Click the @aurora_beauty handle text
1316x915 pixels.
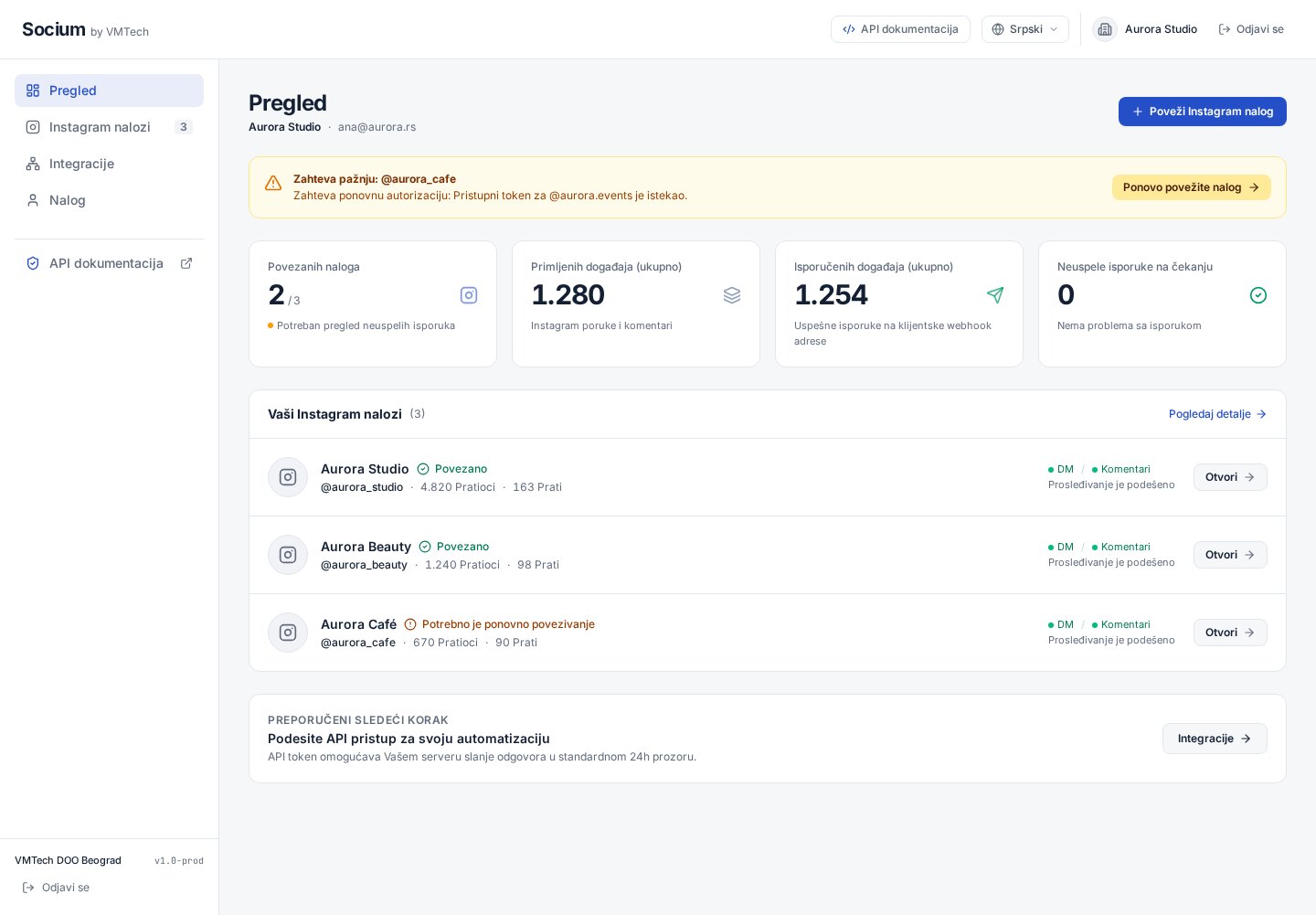364,565
